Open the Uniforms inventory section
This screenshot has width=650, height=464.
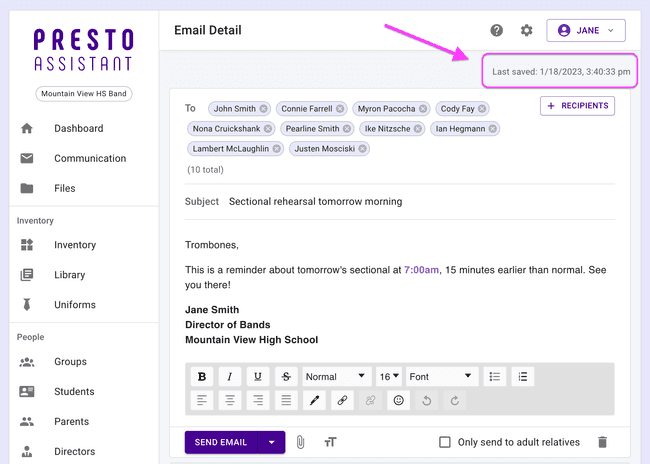pos(75,304)
